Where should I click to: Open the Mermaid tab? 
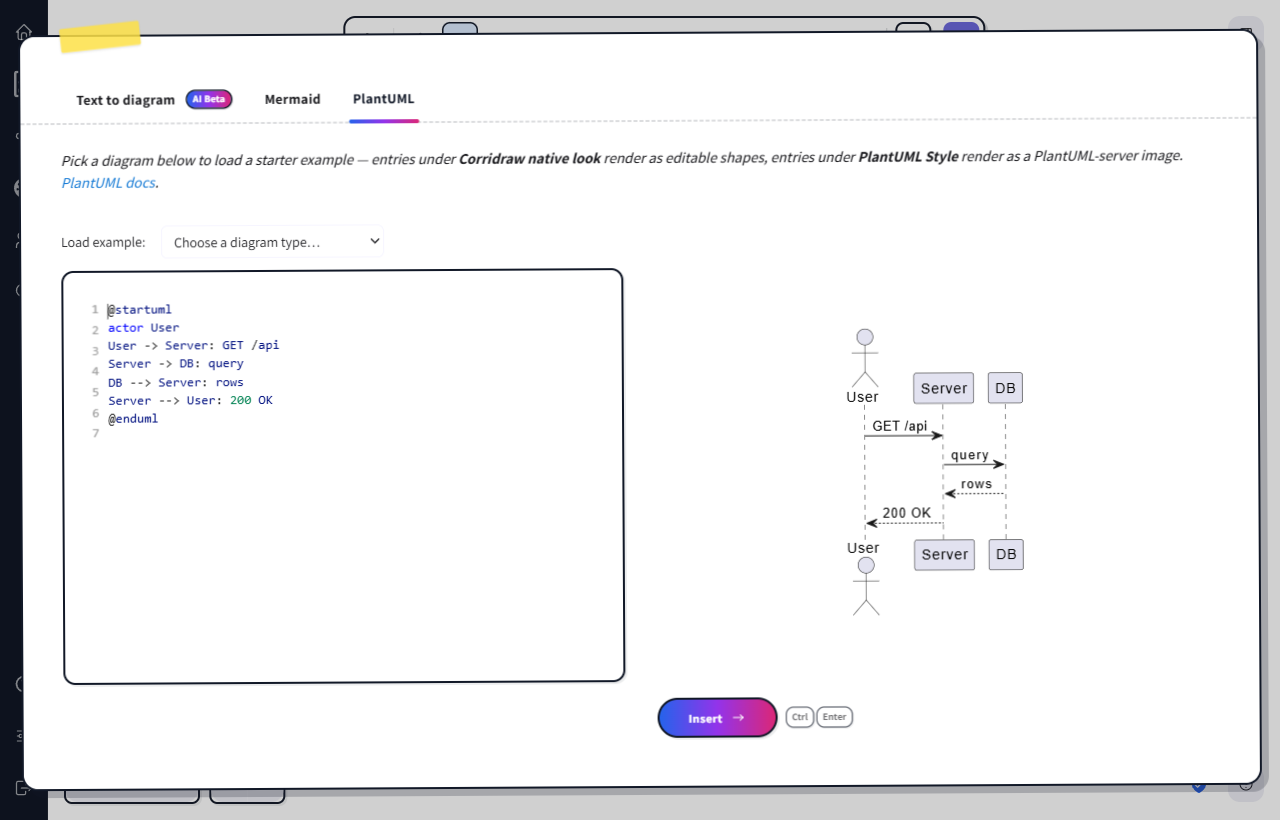[x=292, y=99]
